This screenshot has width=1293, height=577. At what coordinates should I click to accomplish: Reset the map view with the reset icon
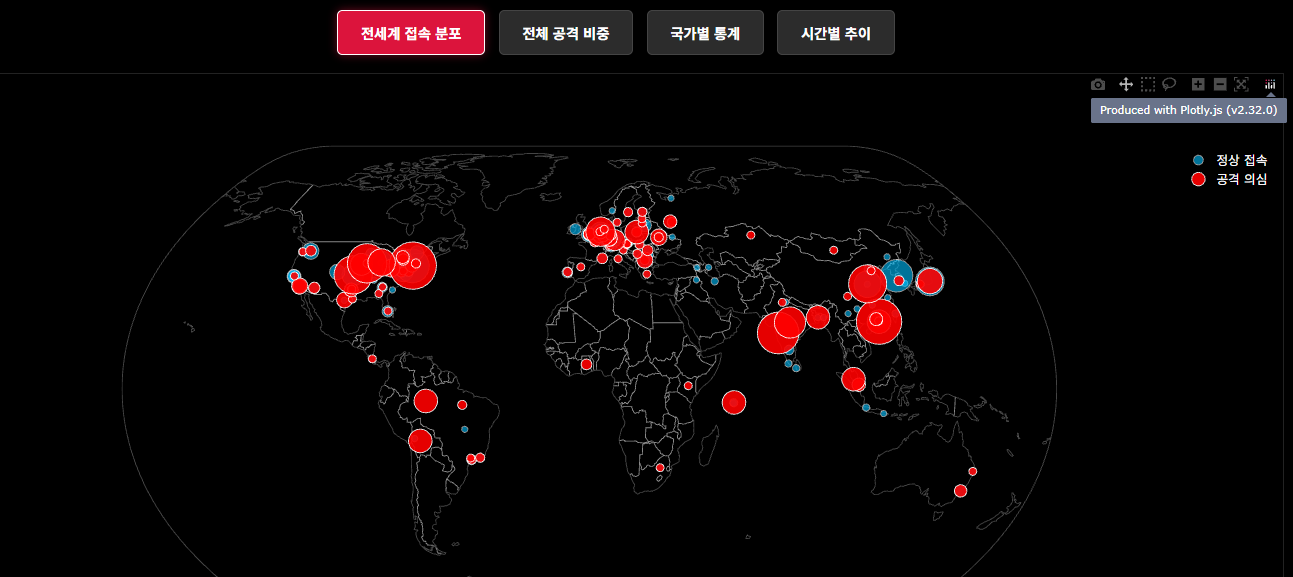coord(1242,84)
